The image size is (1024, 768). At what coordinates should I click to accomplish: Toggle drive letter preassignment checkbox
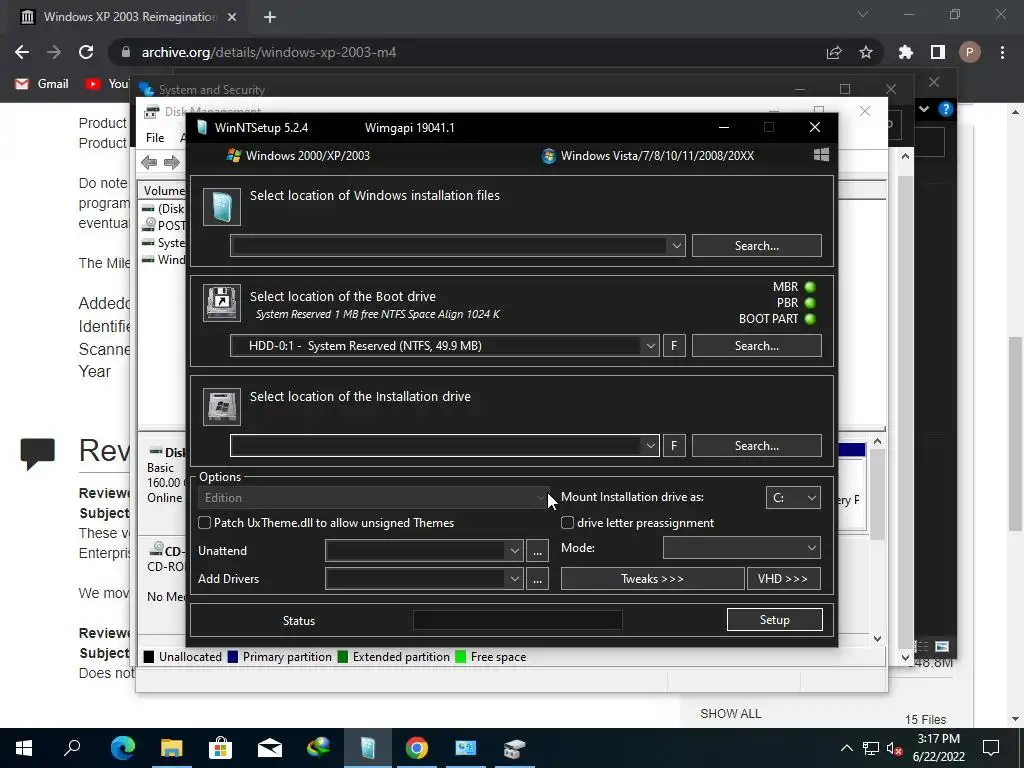568,522
